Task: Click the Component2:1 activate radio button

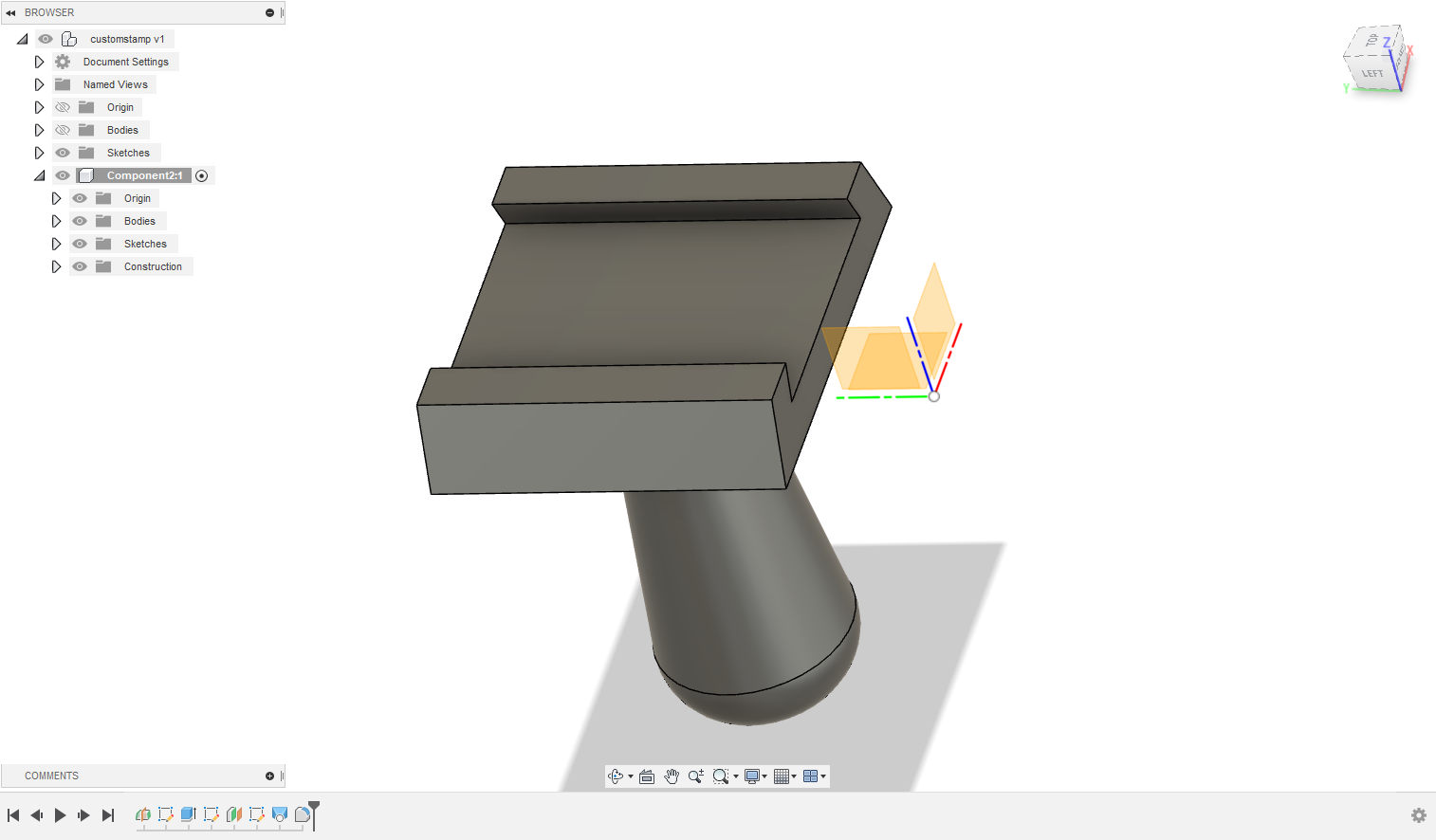Action: [201, 175]
